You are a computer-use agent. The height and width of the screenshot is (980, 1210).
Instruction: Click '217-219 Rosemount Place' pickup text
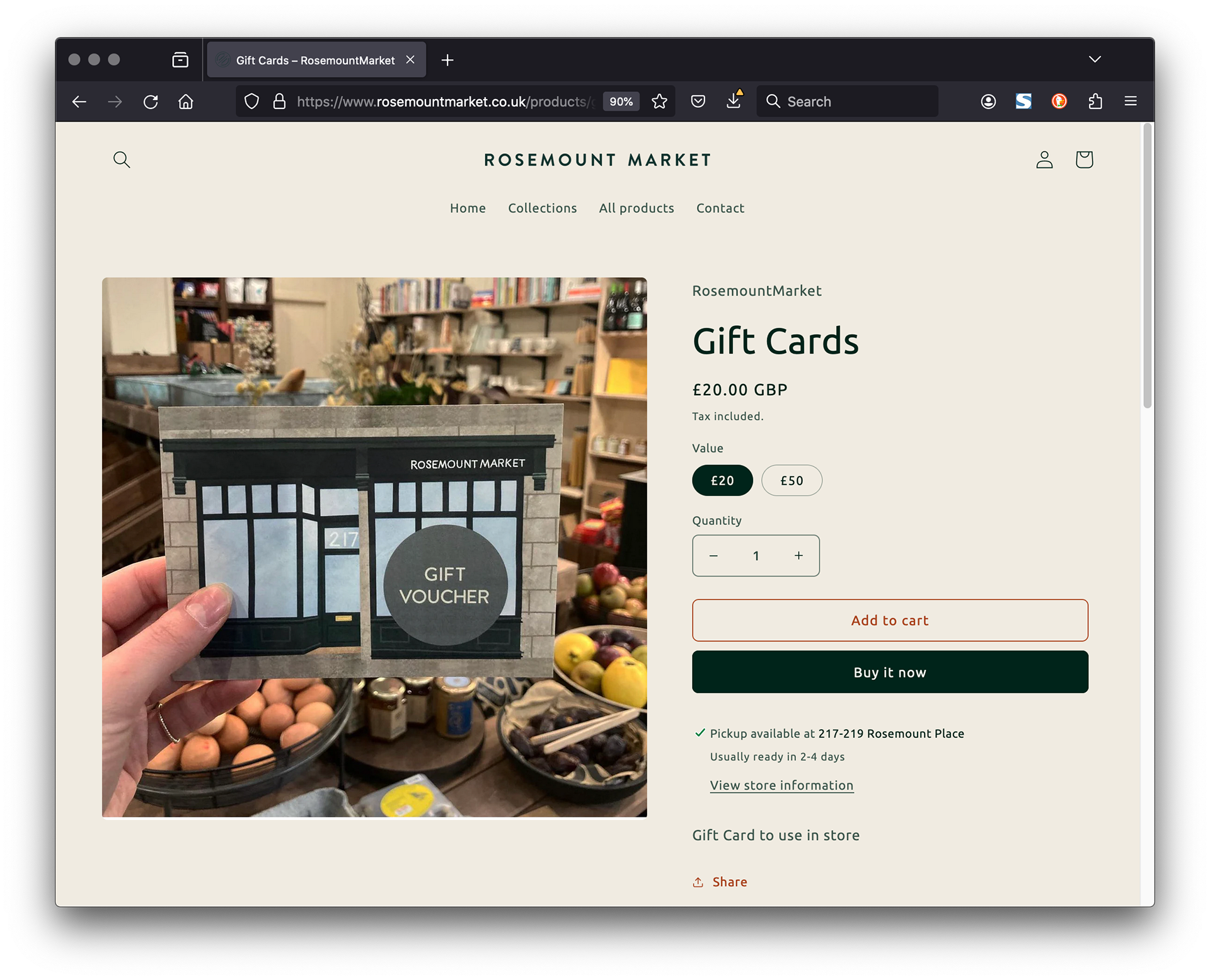tap(891, 734)
